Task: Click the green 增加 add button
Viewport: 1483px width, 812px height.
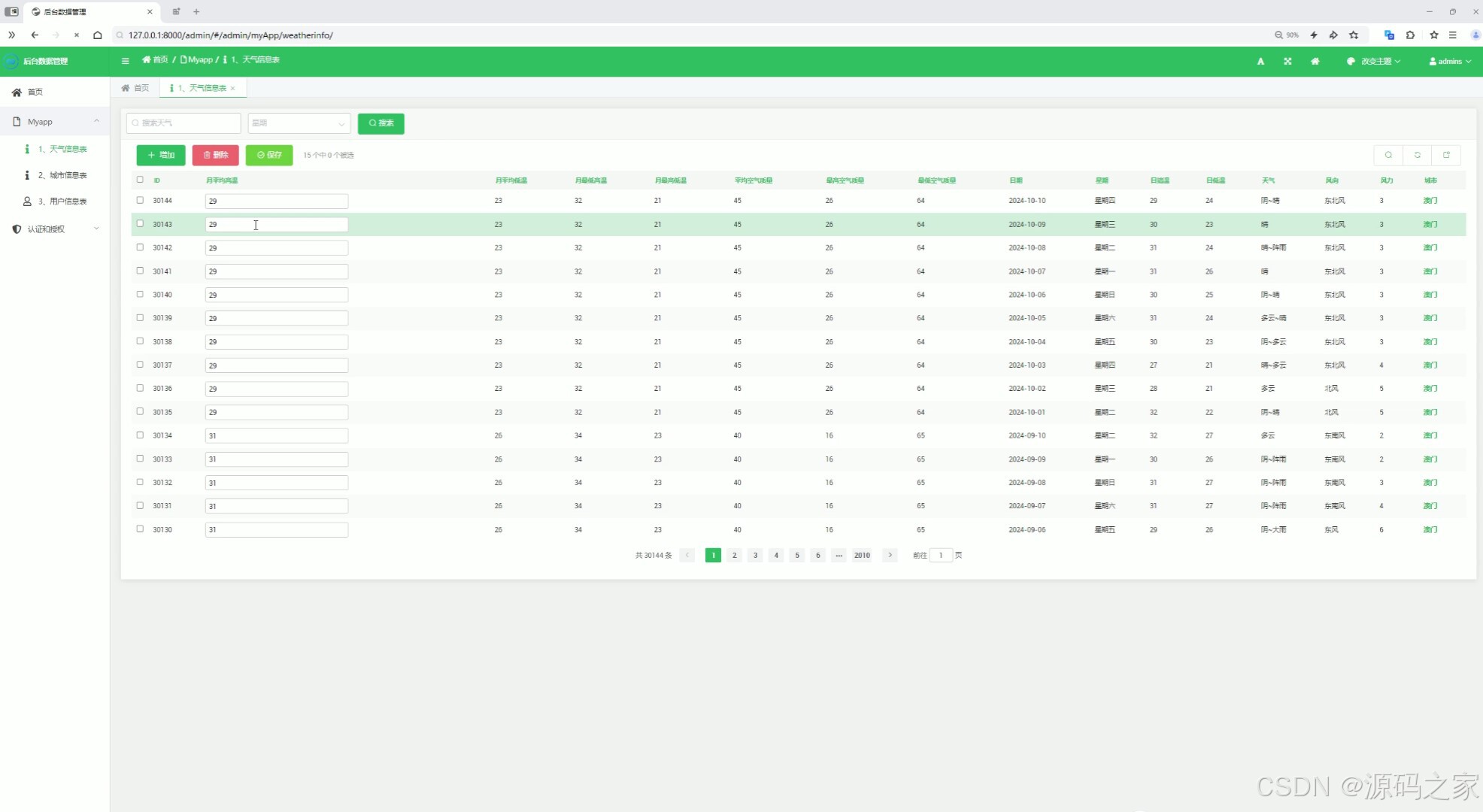Action: tap(161, 155)
